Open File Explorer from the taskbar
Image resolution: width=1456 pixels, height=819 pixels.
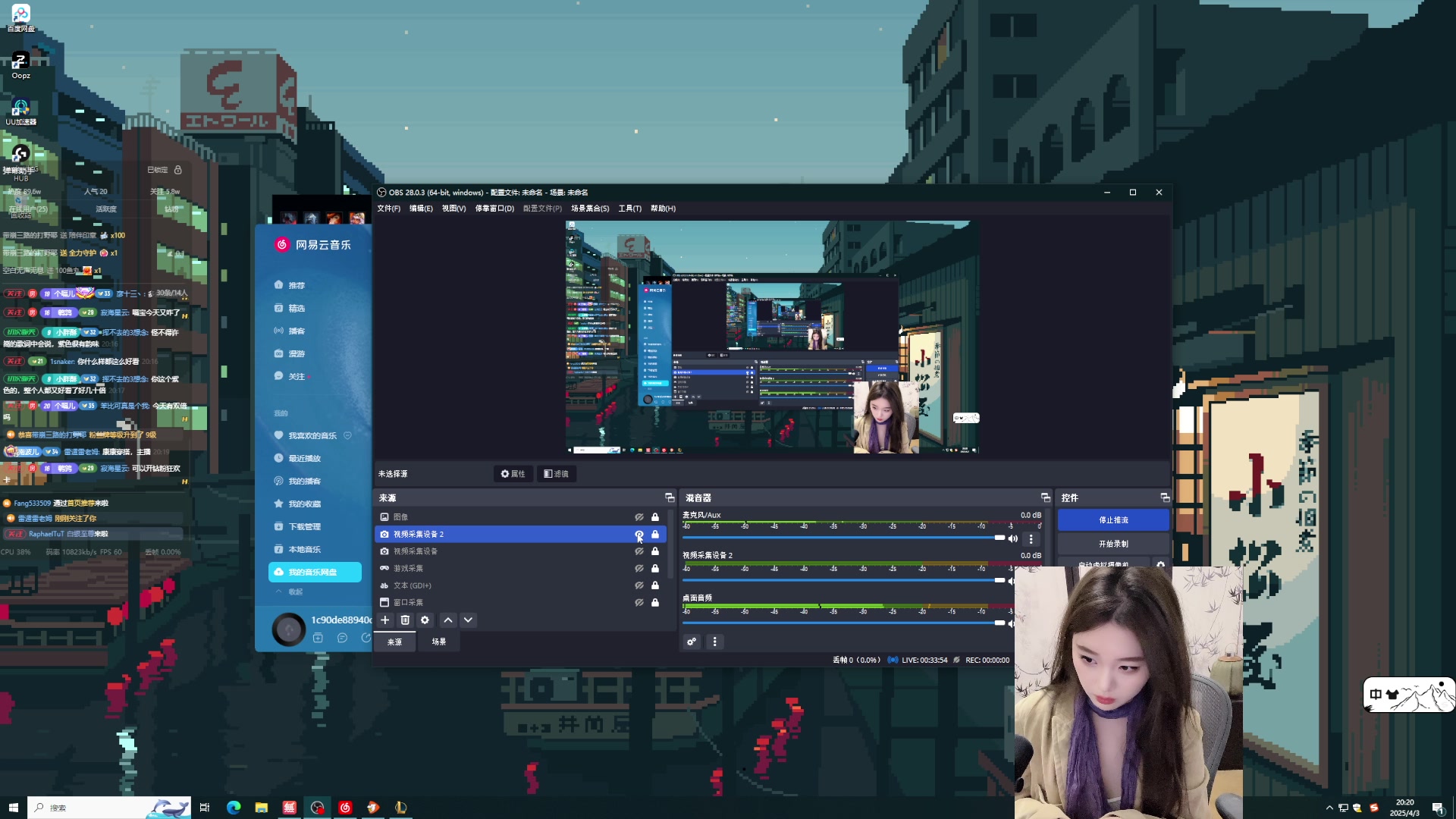click(x=262, y=808)
